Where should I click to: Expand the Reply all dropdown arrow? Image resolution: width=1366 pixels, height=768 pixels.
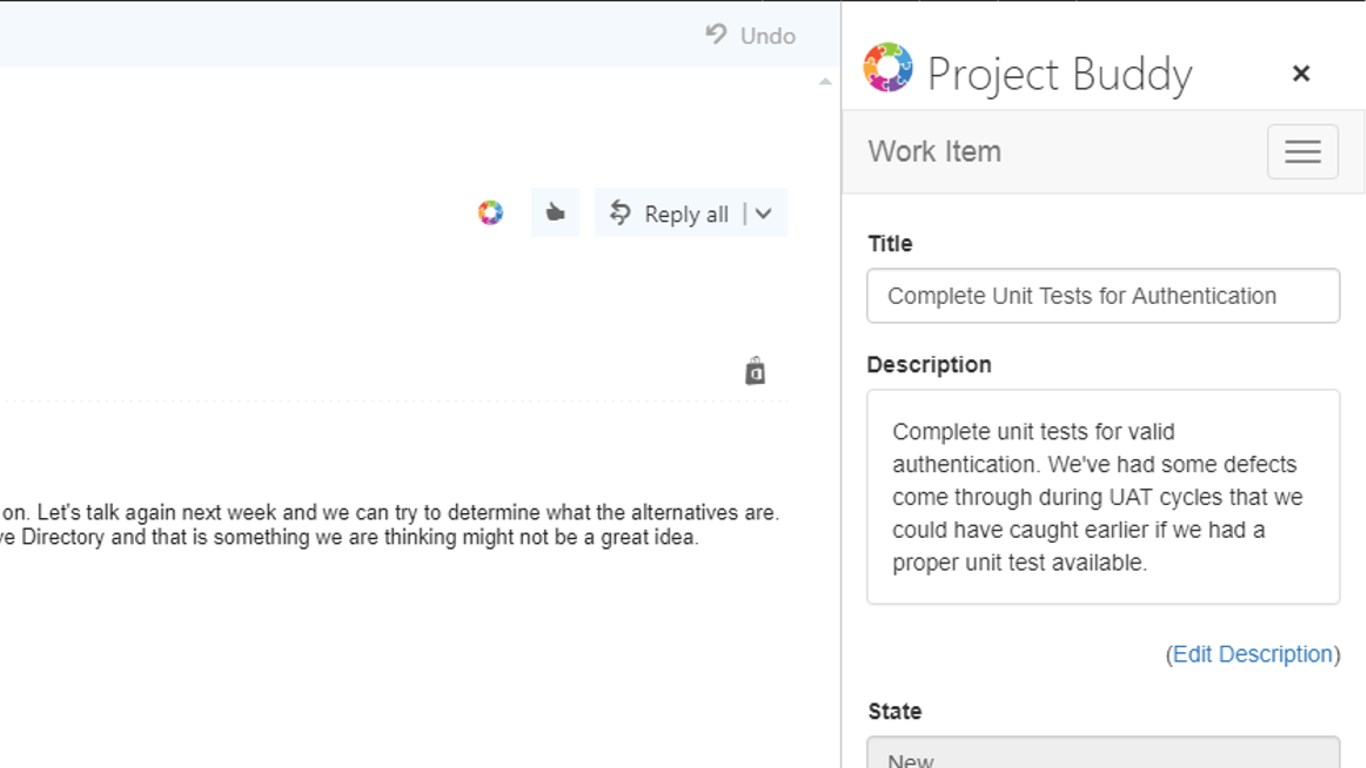click(x=764, y=214)
